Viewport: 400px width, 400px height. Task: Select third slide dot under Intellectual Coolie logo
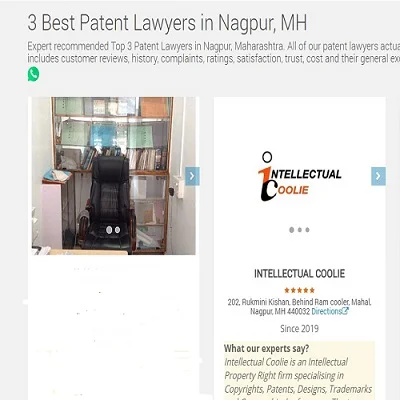click(x=307, y=230)
